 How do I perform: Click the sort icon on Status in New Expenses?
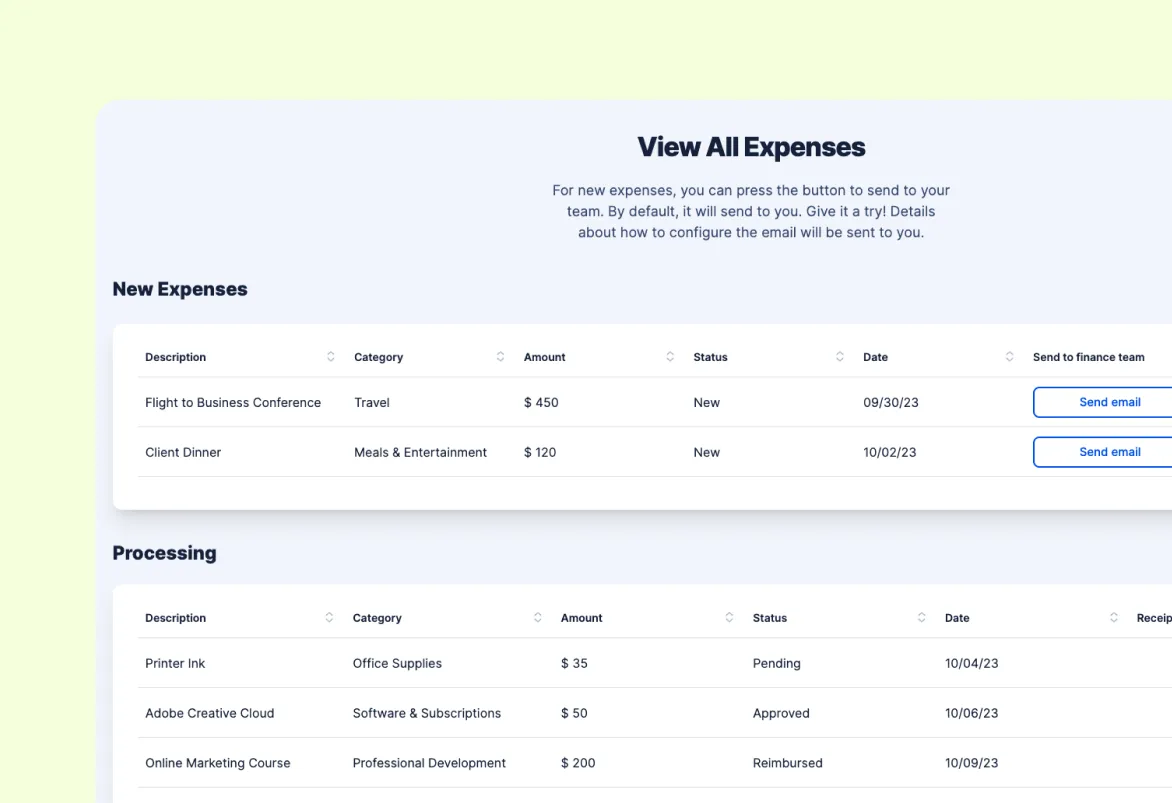pyautogui.click(x=839, y=356)
